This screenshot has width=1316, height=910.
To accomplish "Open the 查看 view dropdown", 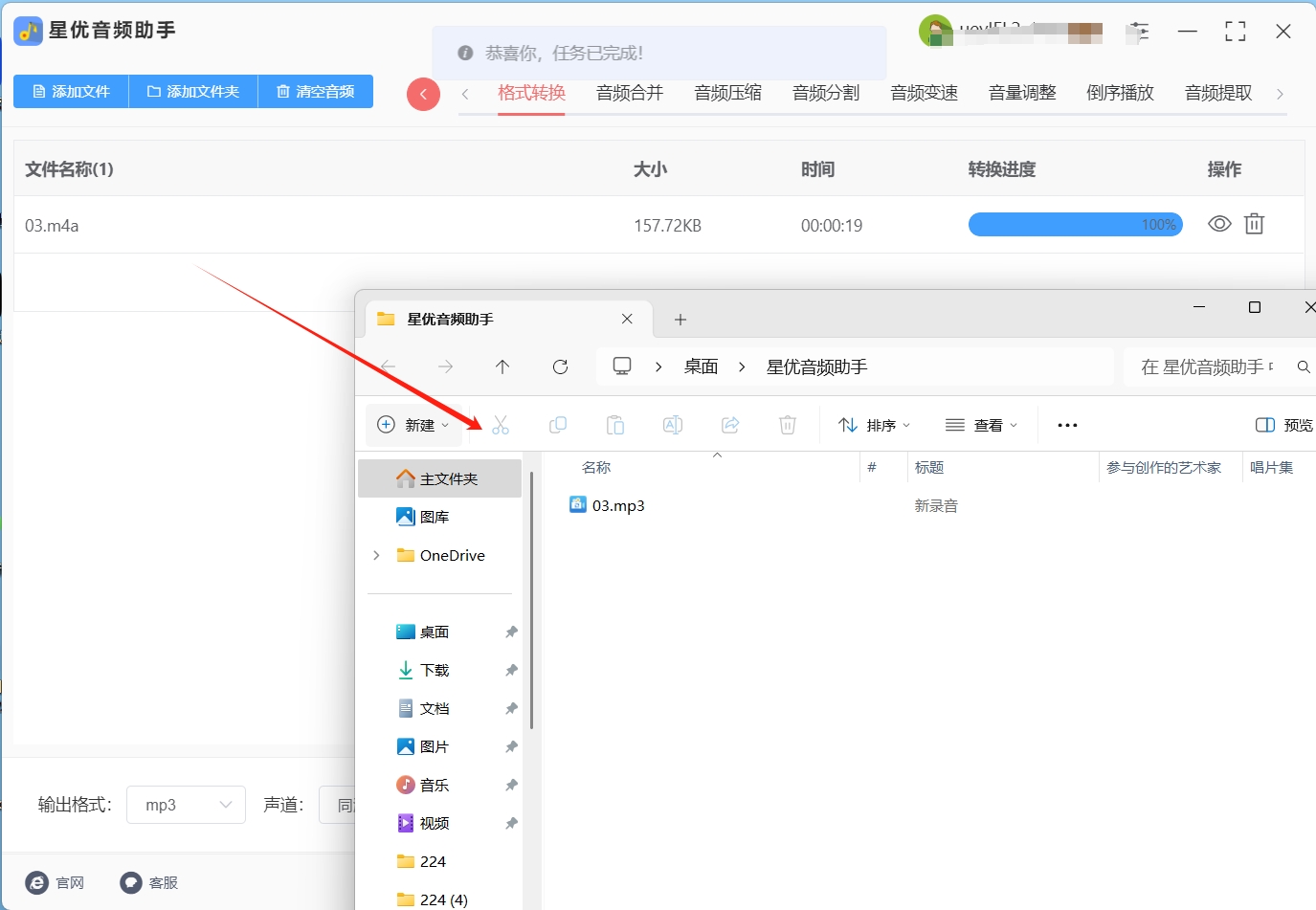I will [981, 425].
